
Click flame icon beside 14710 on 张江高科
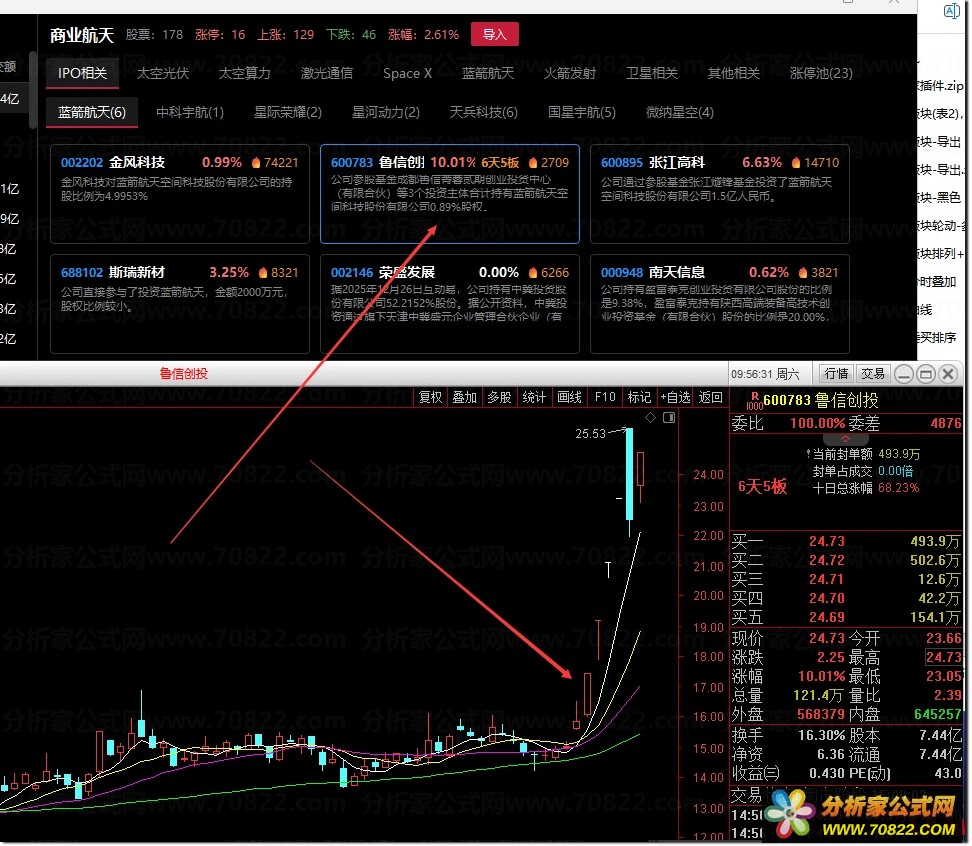point(796,162)
